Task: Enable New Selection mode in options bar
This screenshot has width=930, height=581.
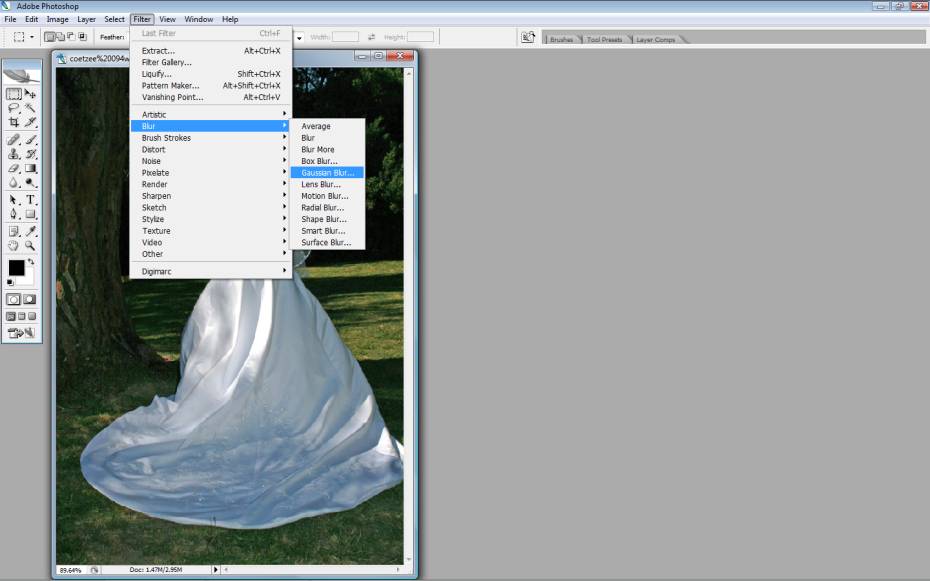Action: tap(50, 37)
